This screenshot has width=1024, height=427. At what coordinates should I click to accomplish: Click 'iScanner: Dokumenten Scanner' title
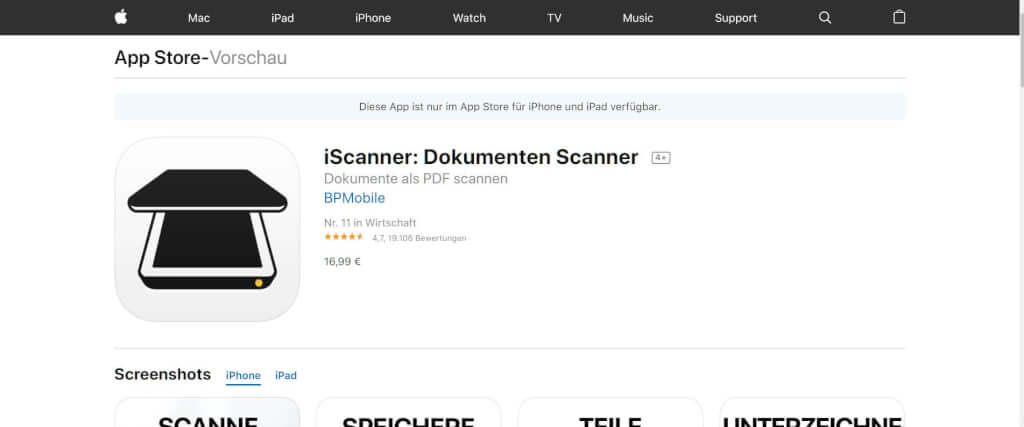[481, 157]
